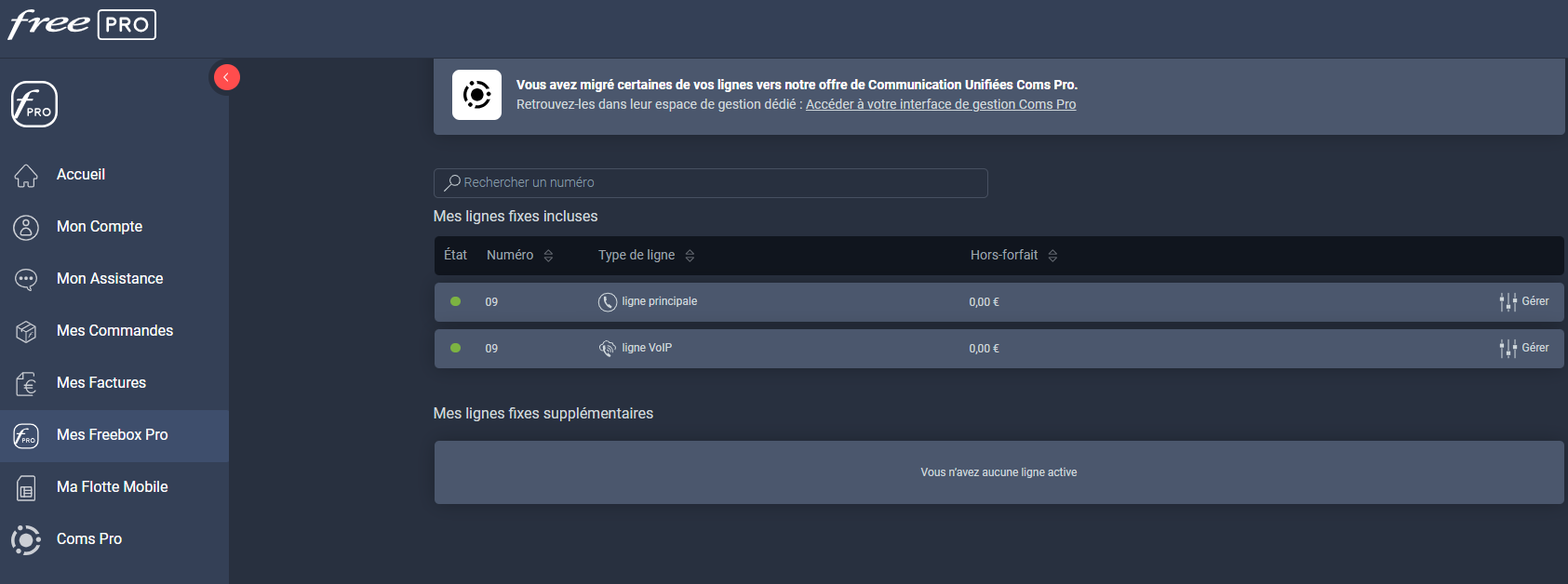Click the Free Pro logo in header

tap(82, 24)
